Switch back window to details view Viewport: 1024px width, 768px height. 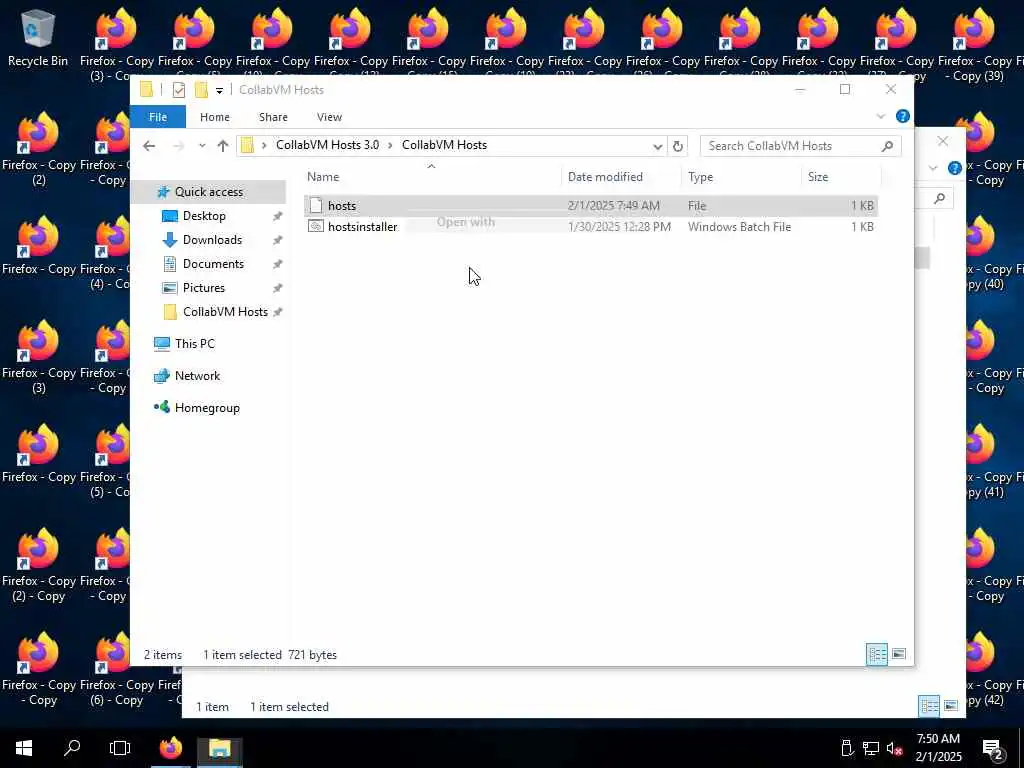[929, 706]
